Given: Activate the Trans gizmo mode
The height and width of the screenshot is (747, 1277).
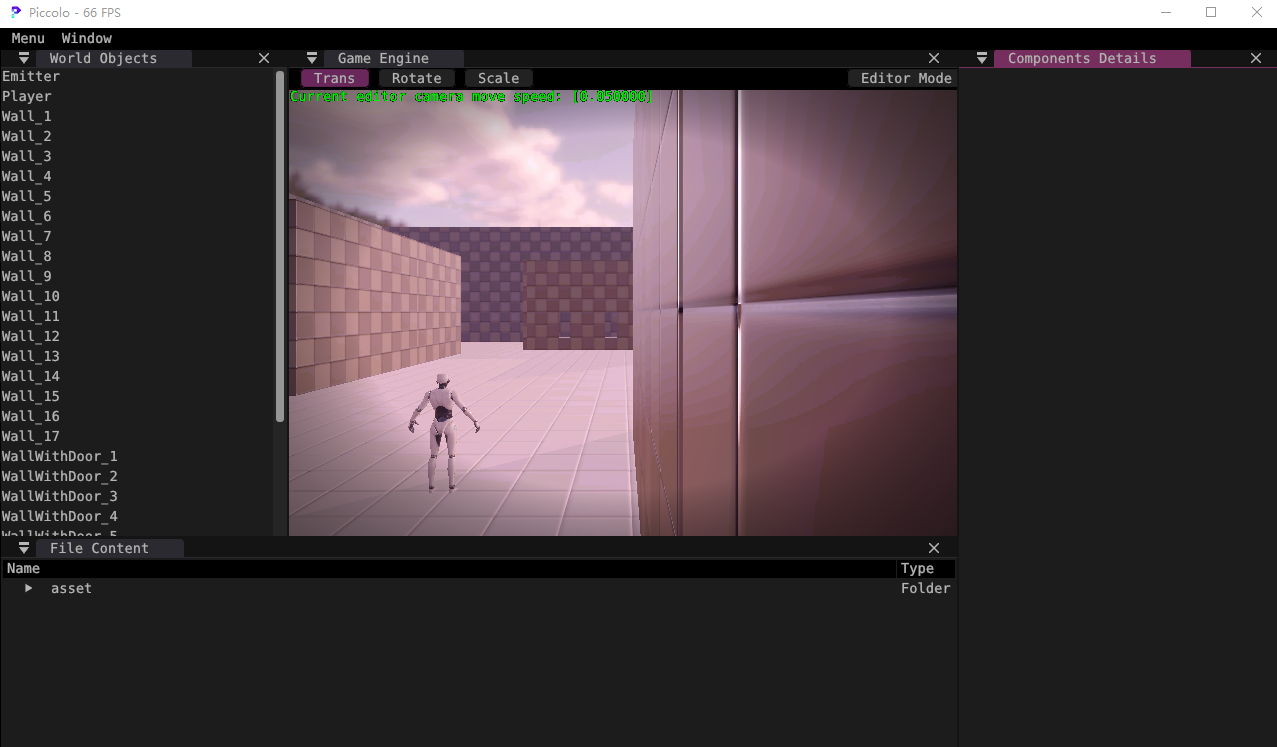Looking at the screenshot, I should 334,77.
